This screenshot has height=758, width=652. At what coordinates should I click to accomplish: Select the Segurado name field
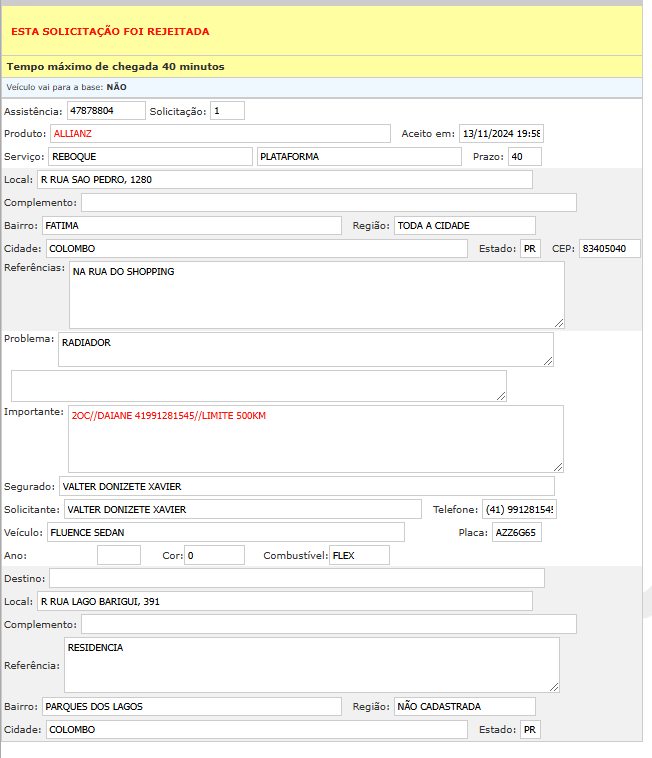point(306,486)
